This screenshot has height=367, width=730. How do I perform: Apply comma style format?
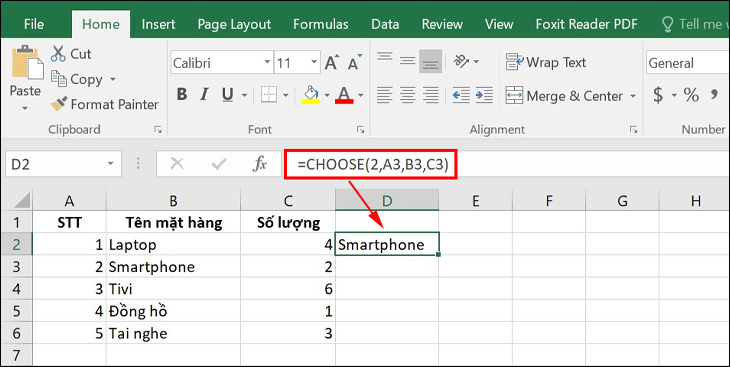(714, 95)
